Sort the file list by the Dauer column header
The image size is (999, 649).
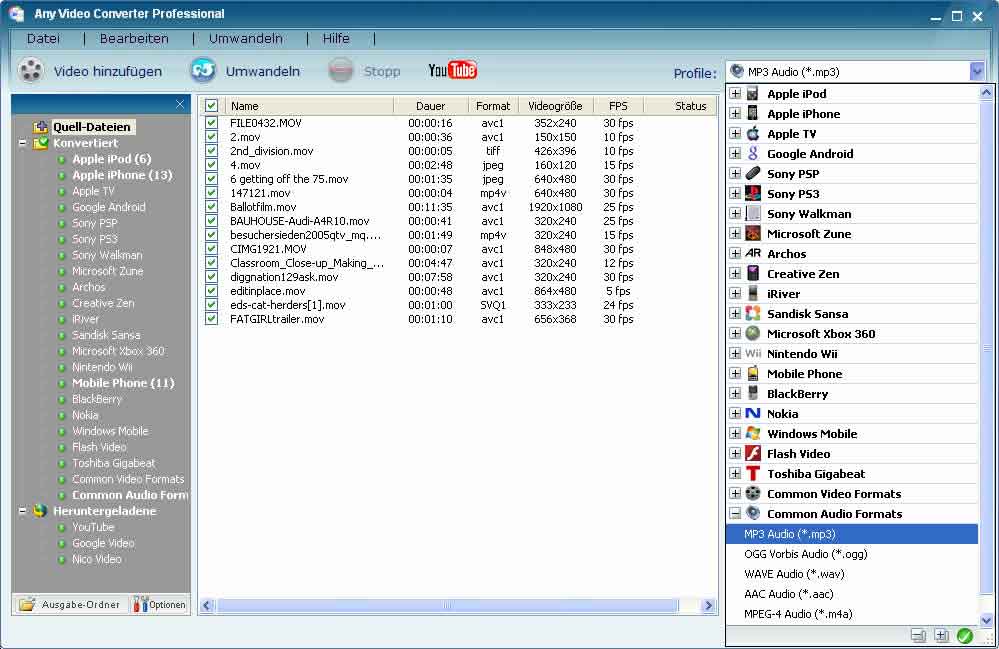coord(431,106)
